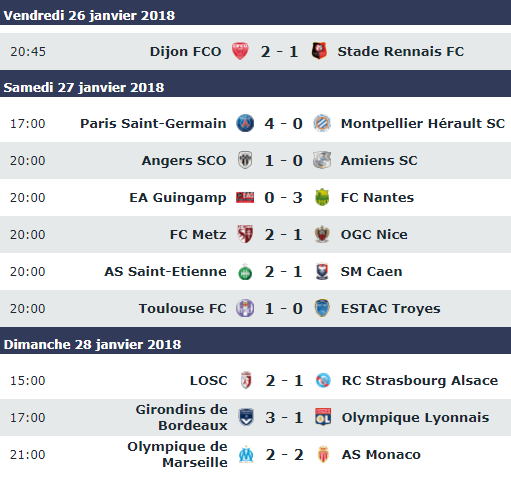This screenshot has width=511, height=478.
Task: Click the Dijon FCO club crest
Action: click(x=240, y=51)
